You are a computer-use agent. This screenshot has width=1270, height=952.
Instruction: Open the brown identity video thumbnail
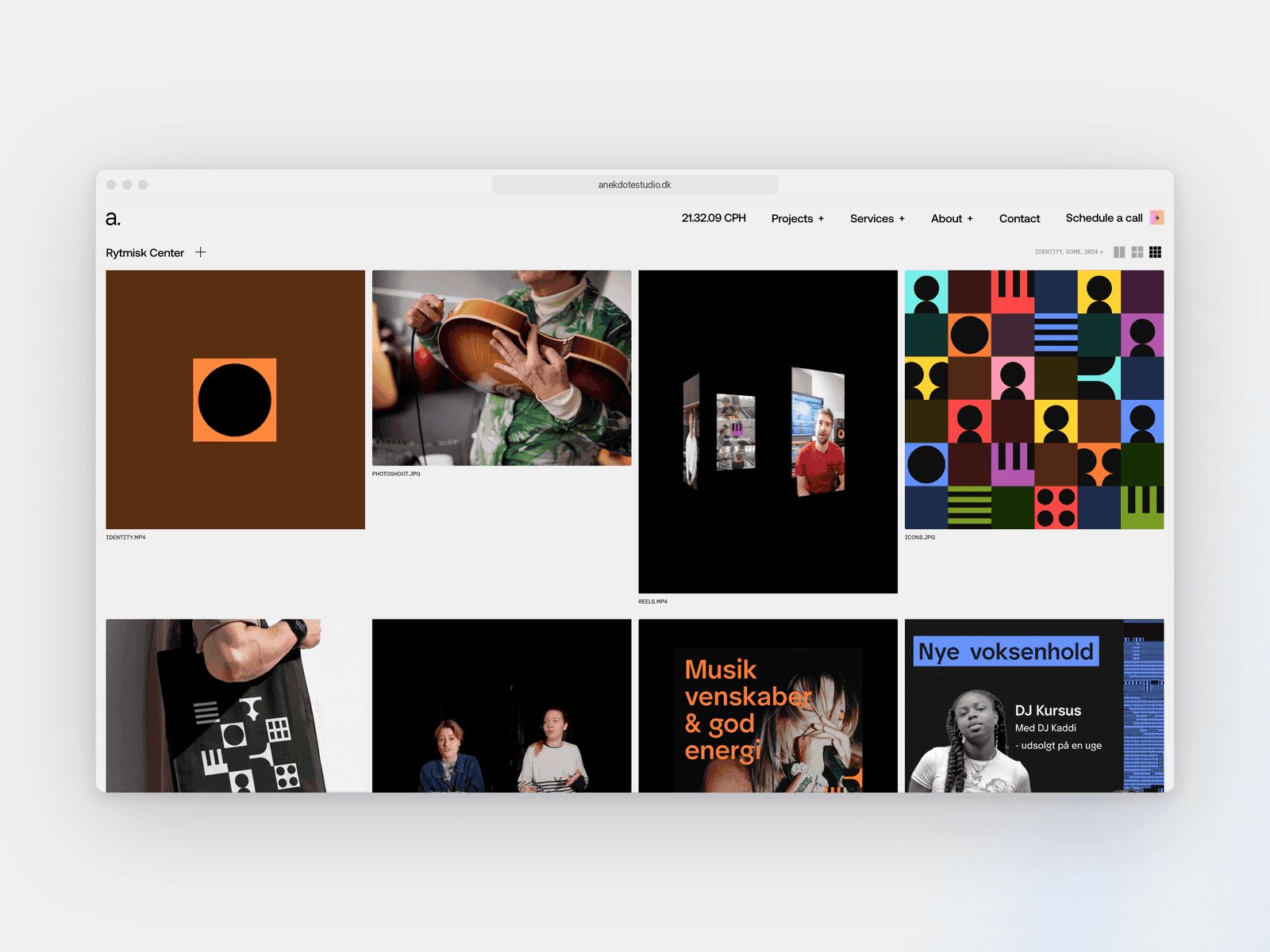(x=236, y=400)
